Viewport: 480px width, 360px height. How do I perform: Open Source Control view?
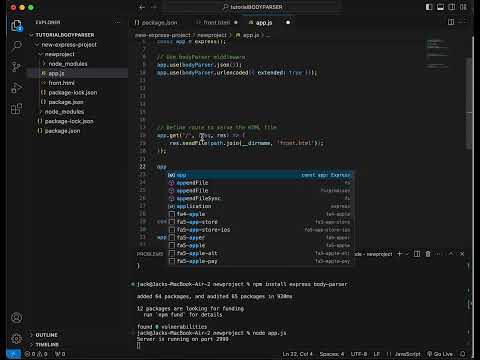(x=16, y=67)
